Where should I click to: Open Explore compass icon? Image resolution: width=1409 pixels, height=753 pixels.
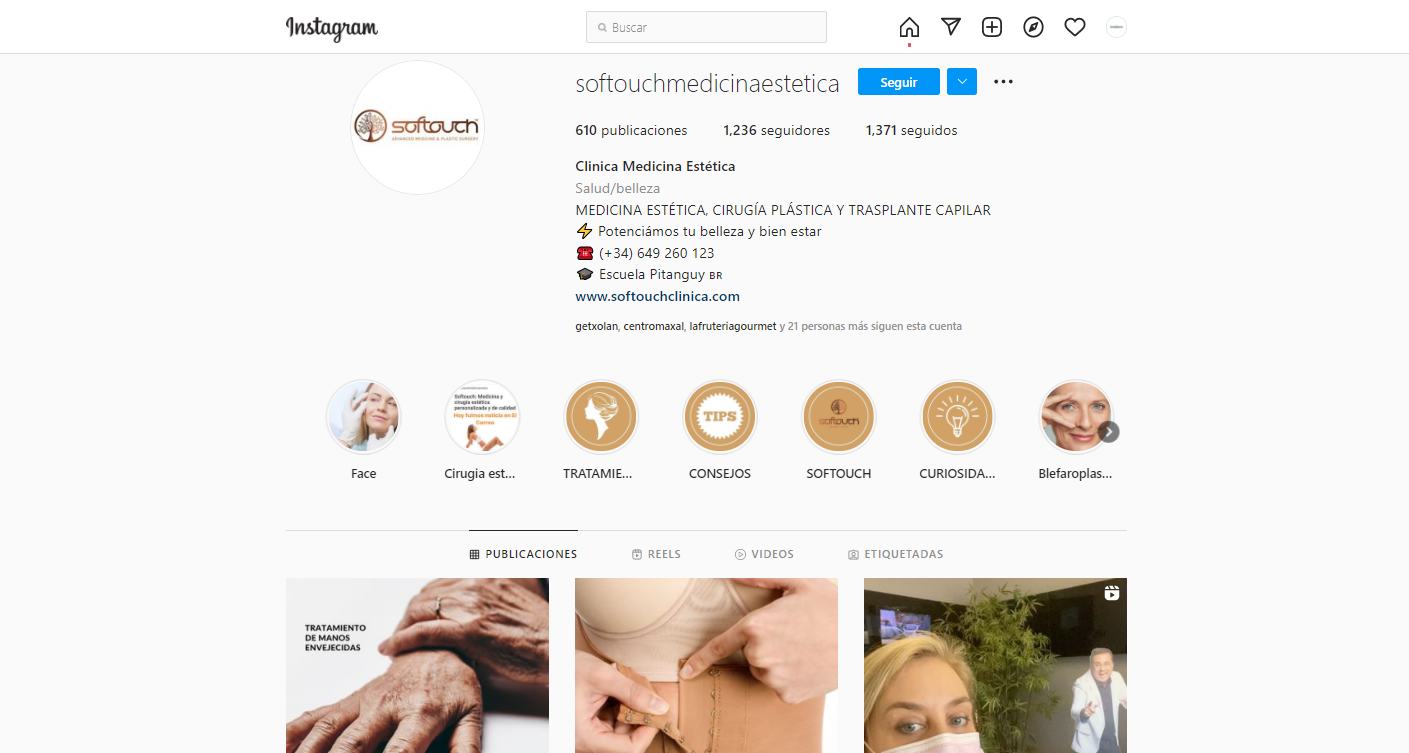pyautogui.click(x=1034, y=27)
